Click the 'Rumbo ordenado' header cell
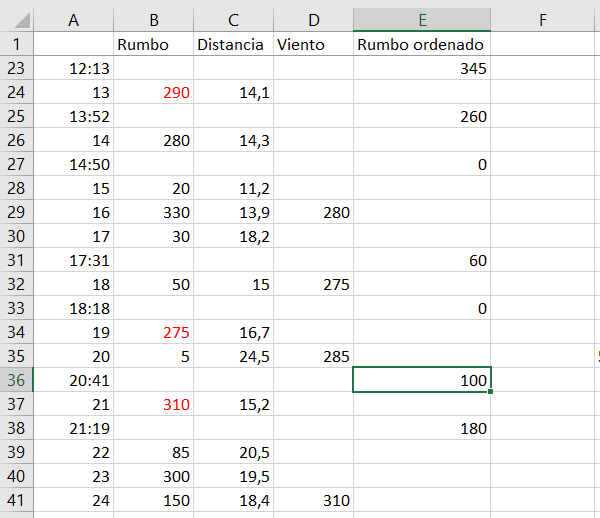600x518 pixels. (422, 44)
